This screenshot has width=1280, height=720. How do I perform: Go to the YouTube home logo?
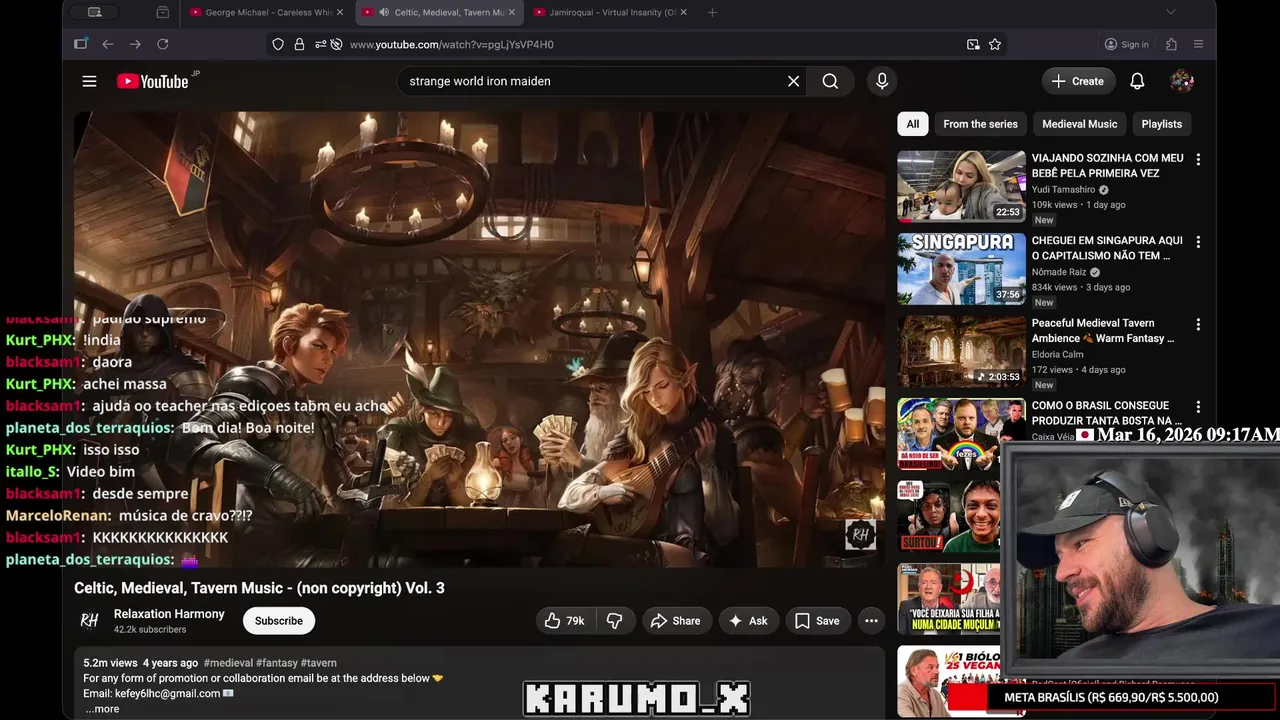click(x=153, y=81)
